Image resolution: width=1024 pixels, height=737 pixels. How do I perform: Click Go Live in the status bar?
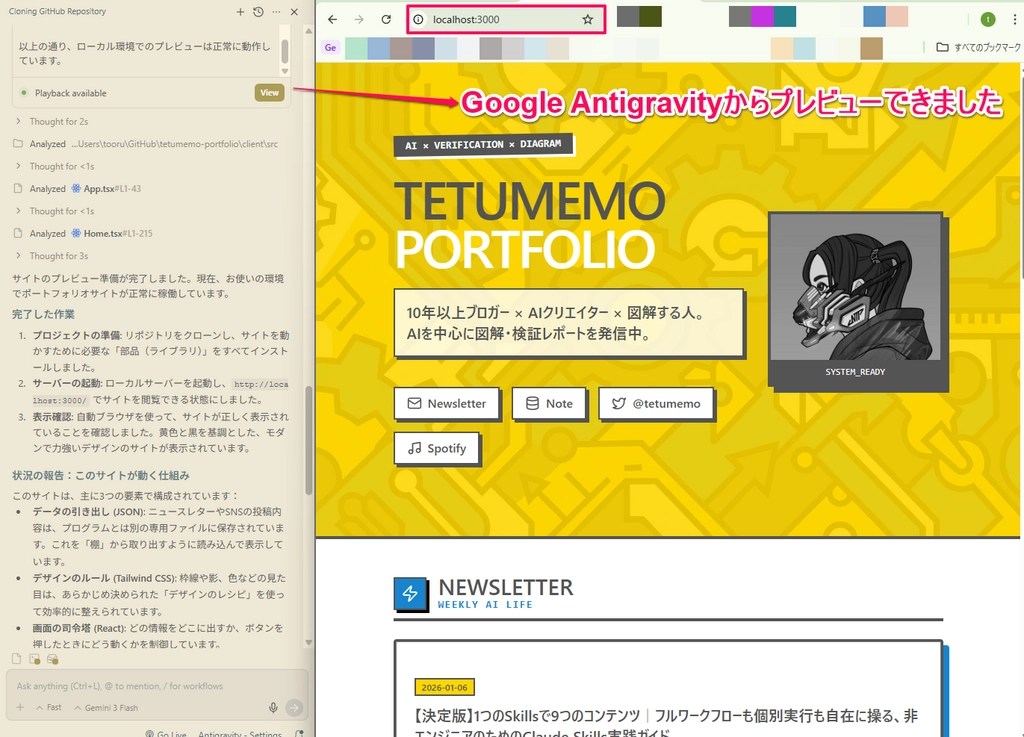[x=166, y=734]
